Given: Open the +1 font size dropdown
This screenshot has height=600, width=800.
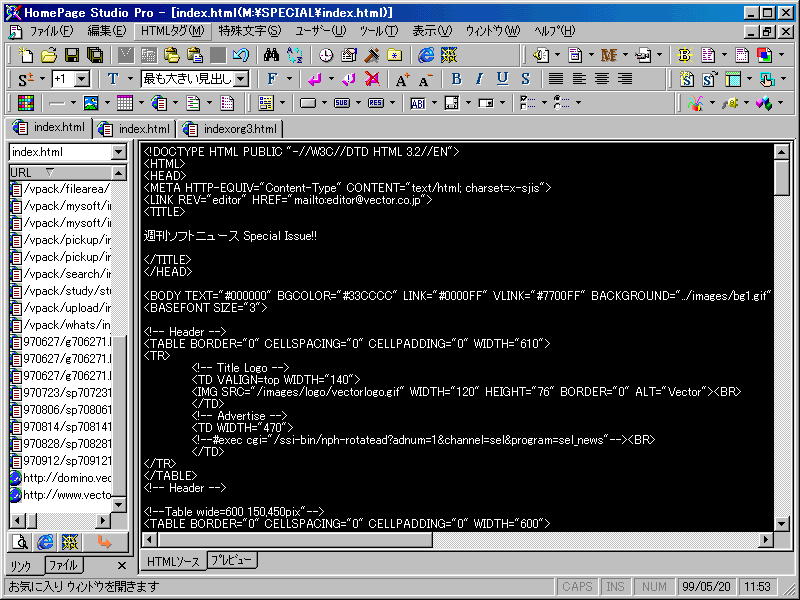Looking at the screenshot, I should 82,80.
